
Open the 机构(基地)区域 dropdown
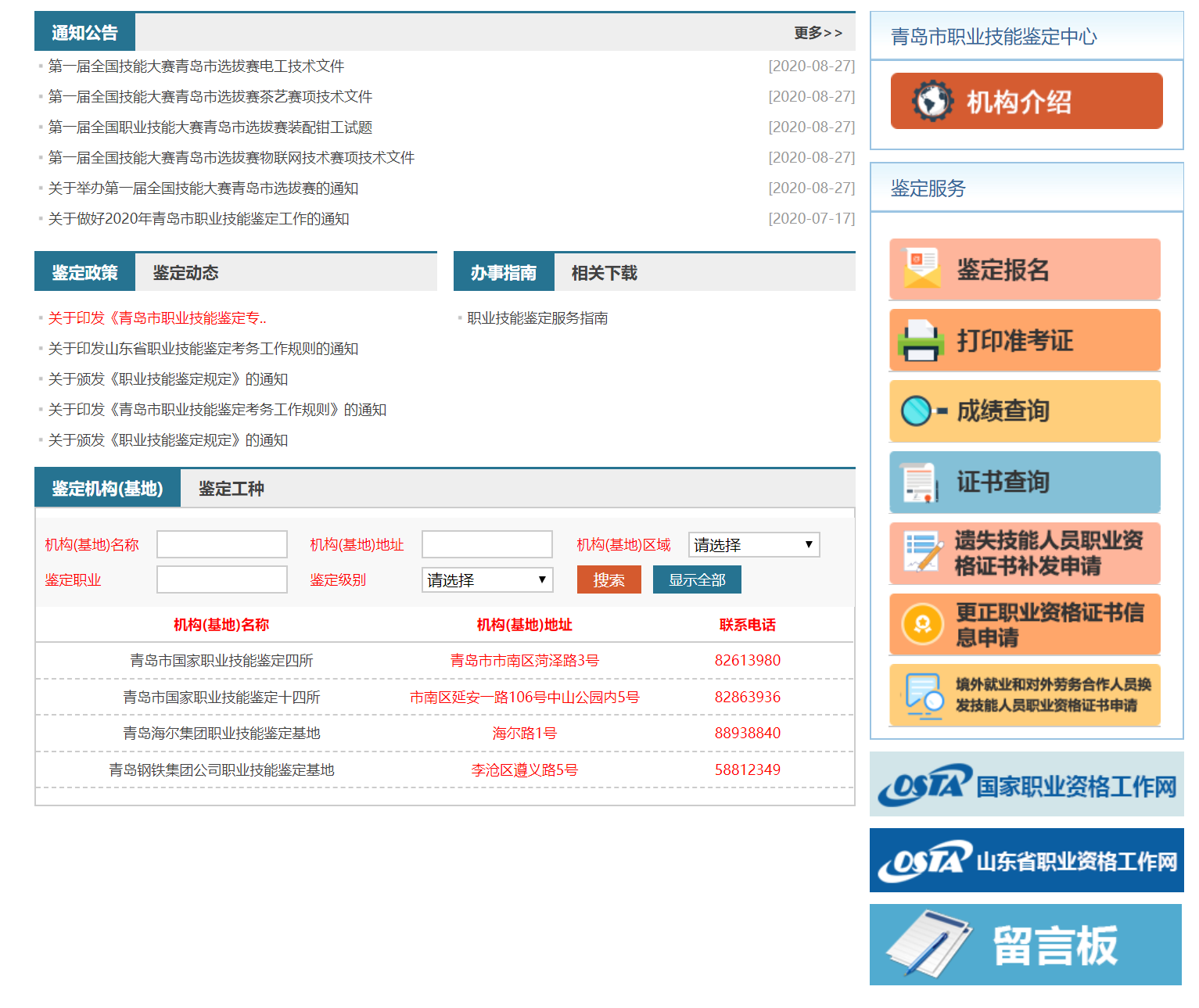click(x=753, y=545)
